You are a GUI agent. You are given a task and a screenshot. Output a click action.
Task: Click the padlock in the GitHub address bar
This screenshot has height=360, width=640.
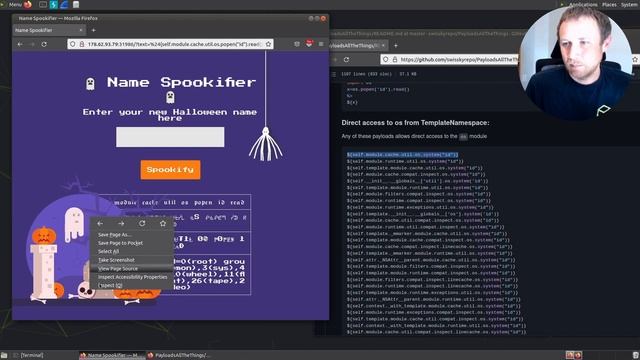point(395,60)
